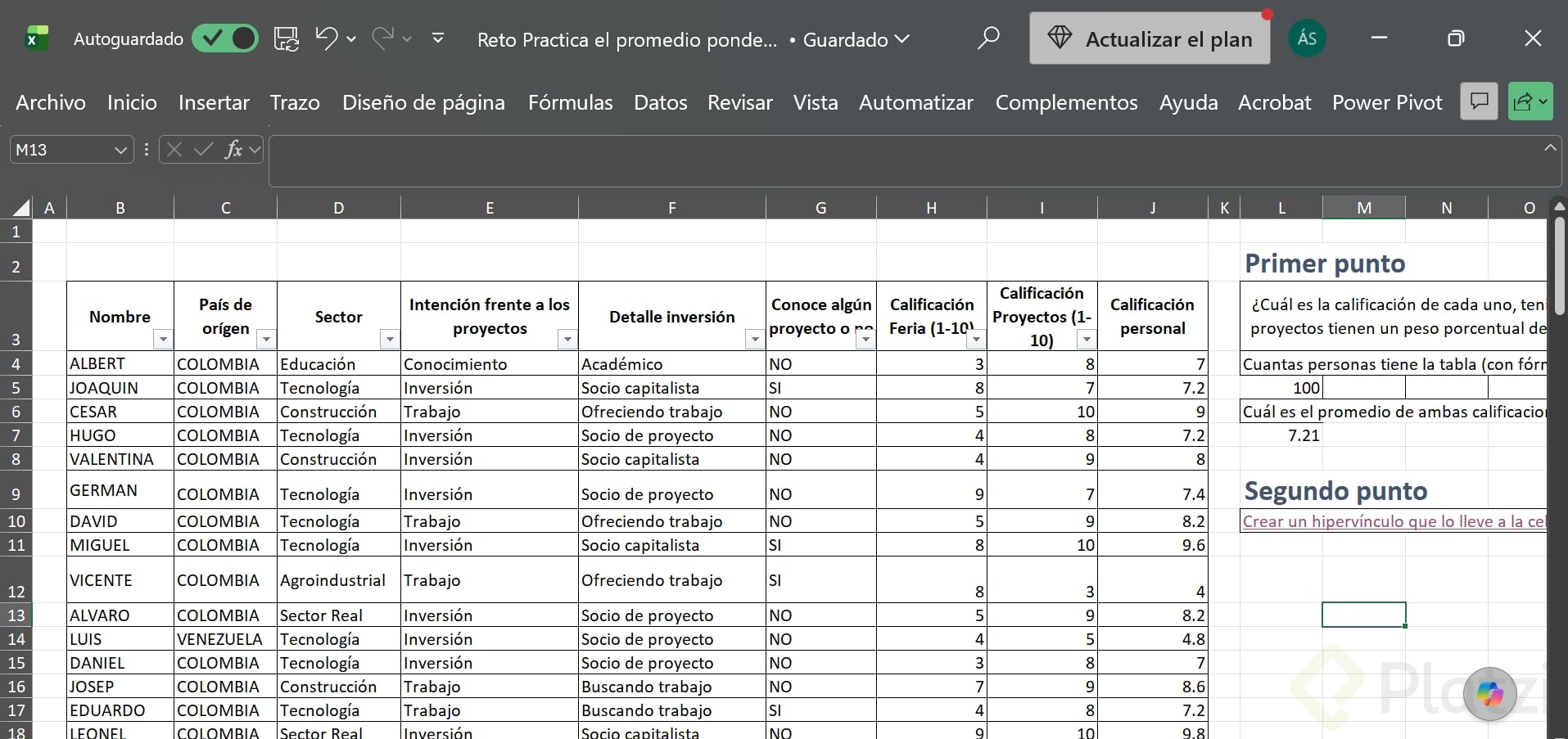1568x739 pixels.
Task: Follow the Crear un hipervínculo link
Action: [x=1394, y=521]
